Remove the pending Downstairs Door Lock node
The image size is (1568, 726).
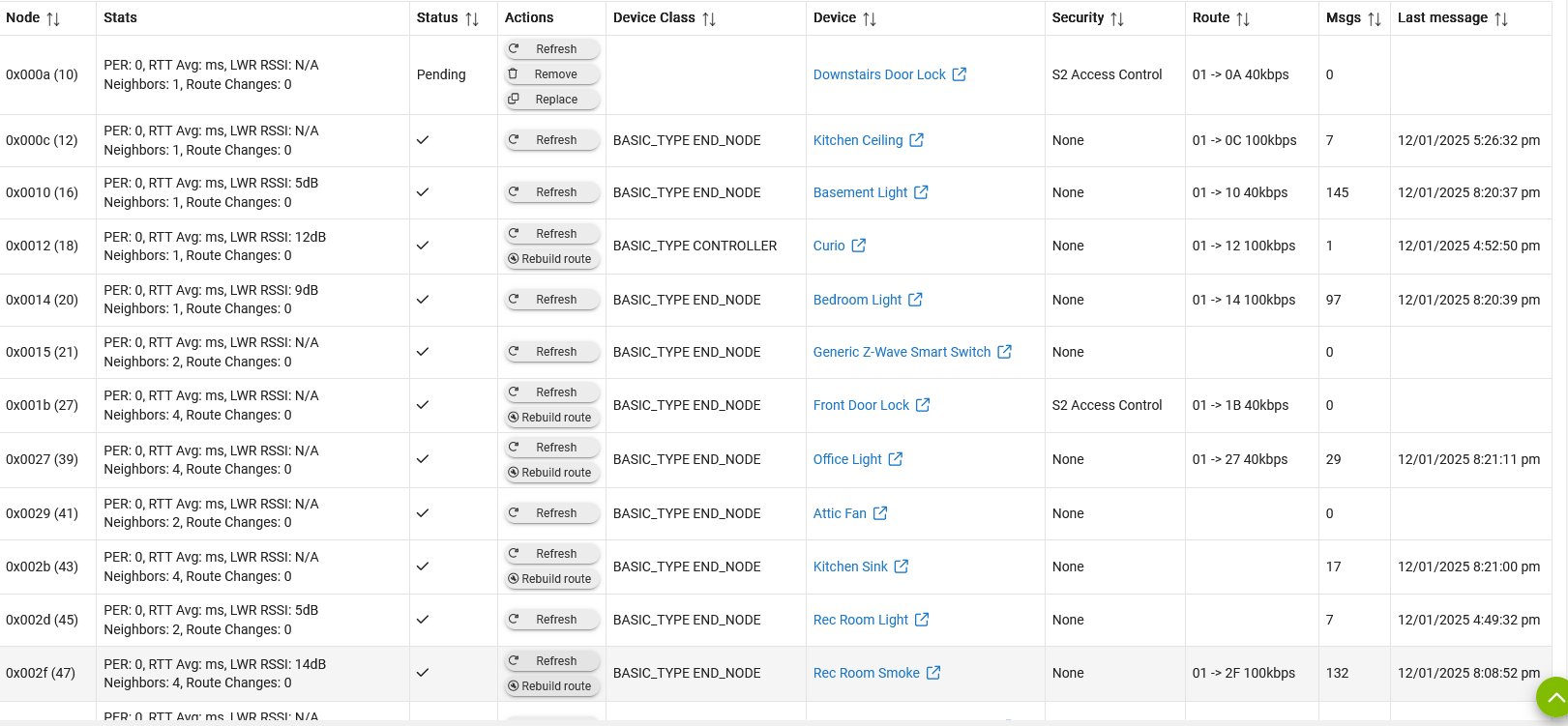(x=552, y=74)
